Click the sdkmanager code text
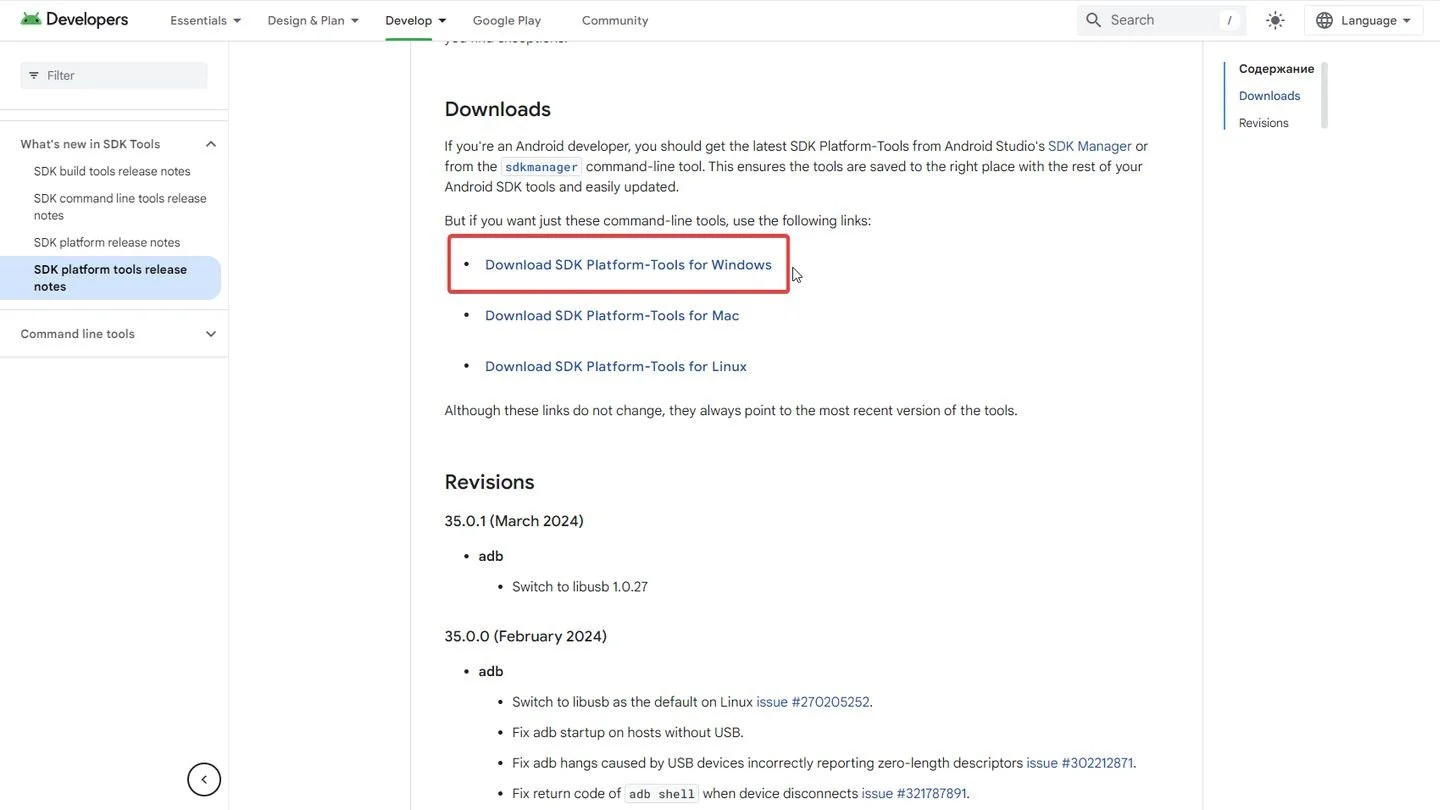Screen dimensions: 1440x810 pyautogui.click(x=541, y=167)
